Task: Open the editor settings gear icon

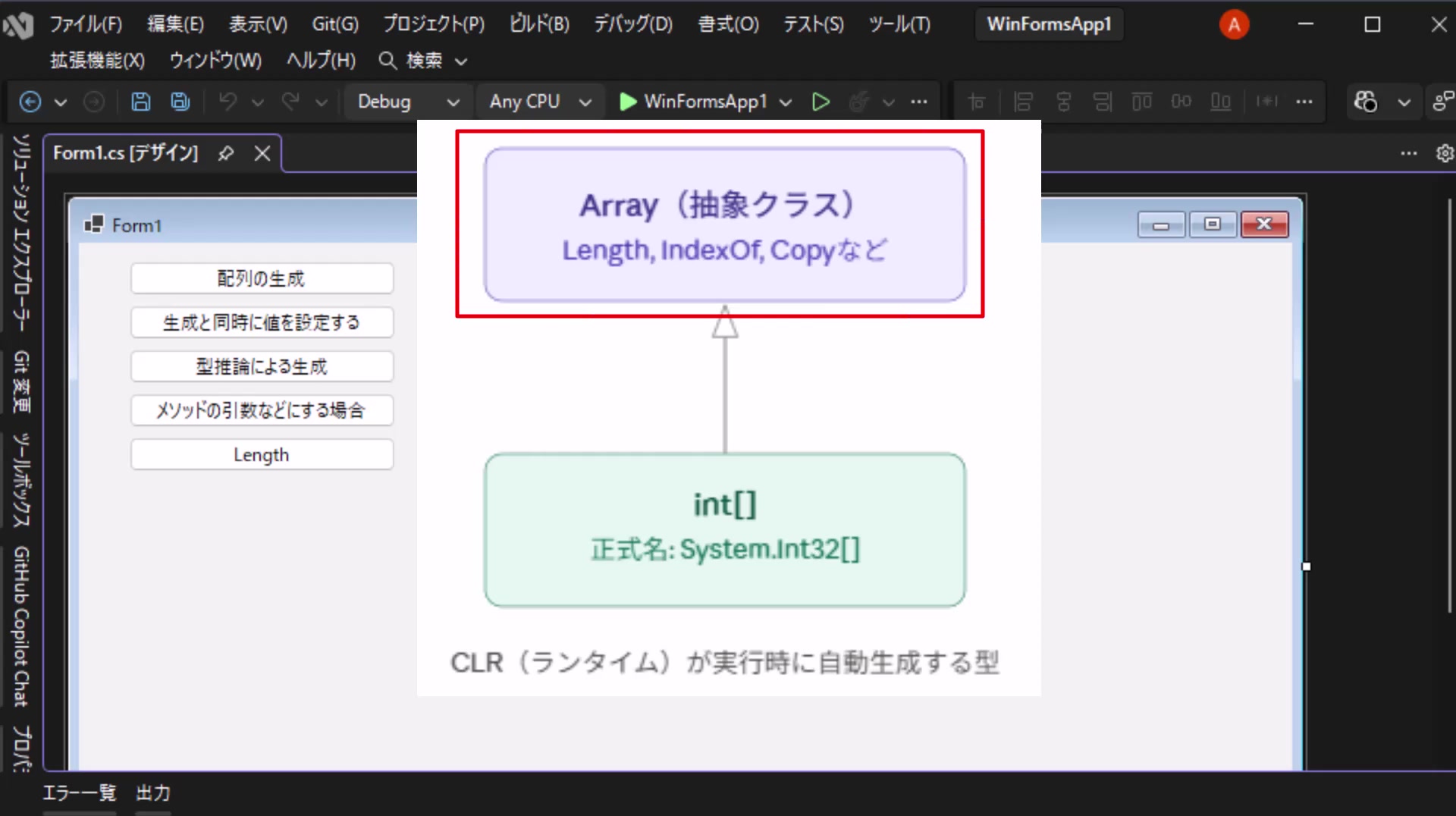Action: point(1445,153)
